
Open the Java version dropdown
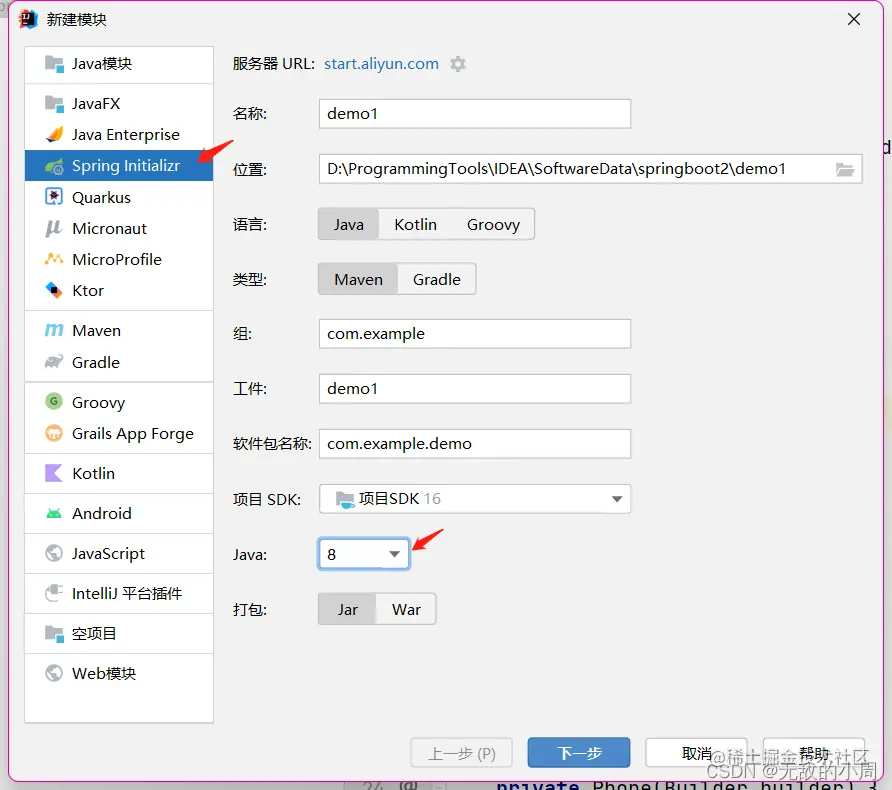364,554
